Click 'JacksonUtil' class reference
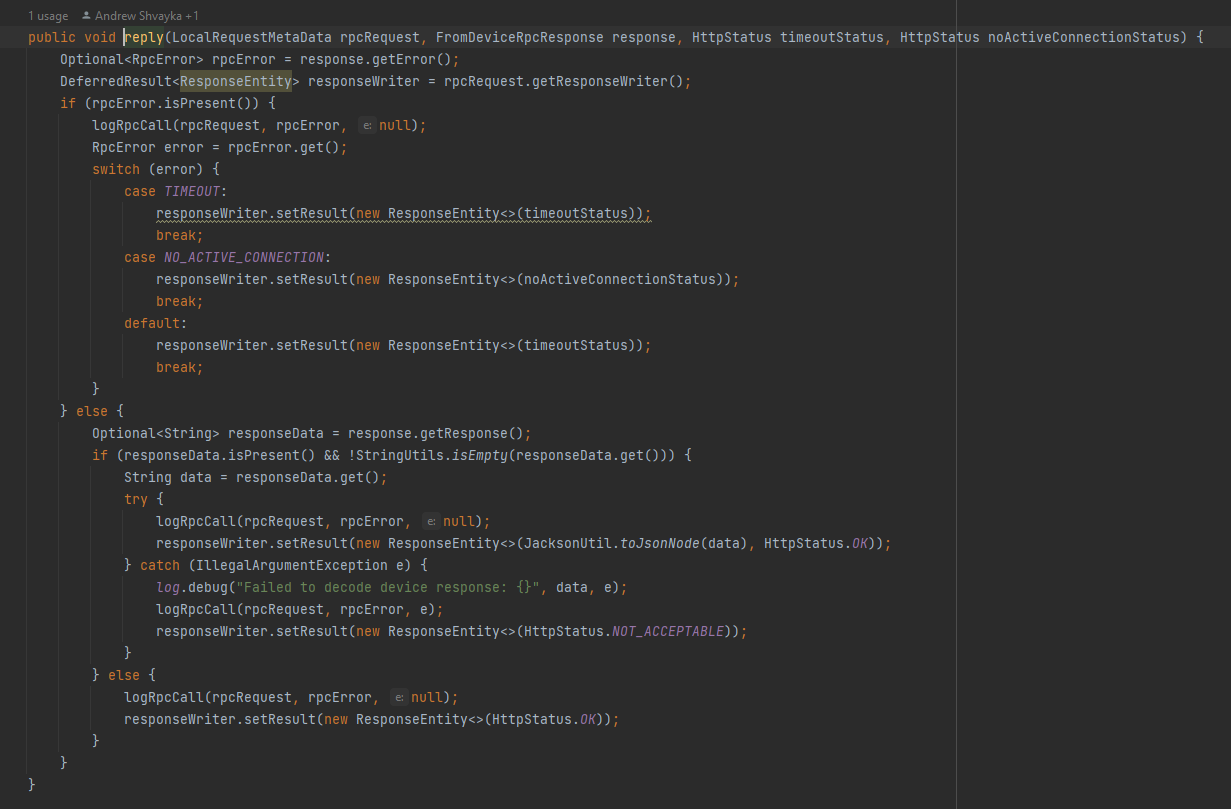This screenshot has width=1231, height=809. pos(568,543)
